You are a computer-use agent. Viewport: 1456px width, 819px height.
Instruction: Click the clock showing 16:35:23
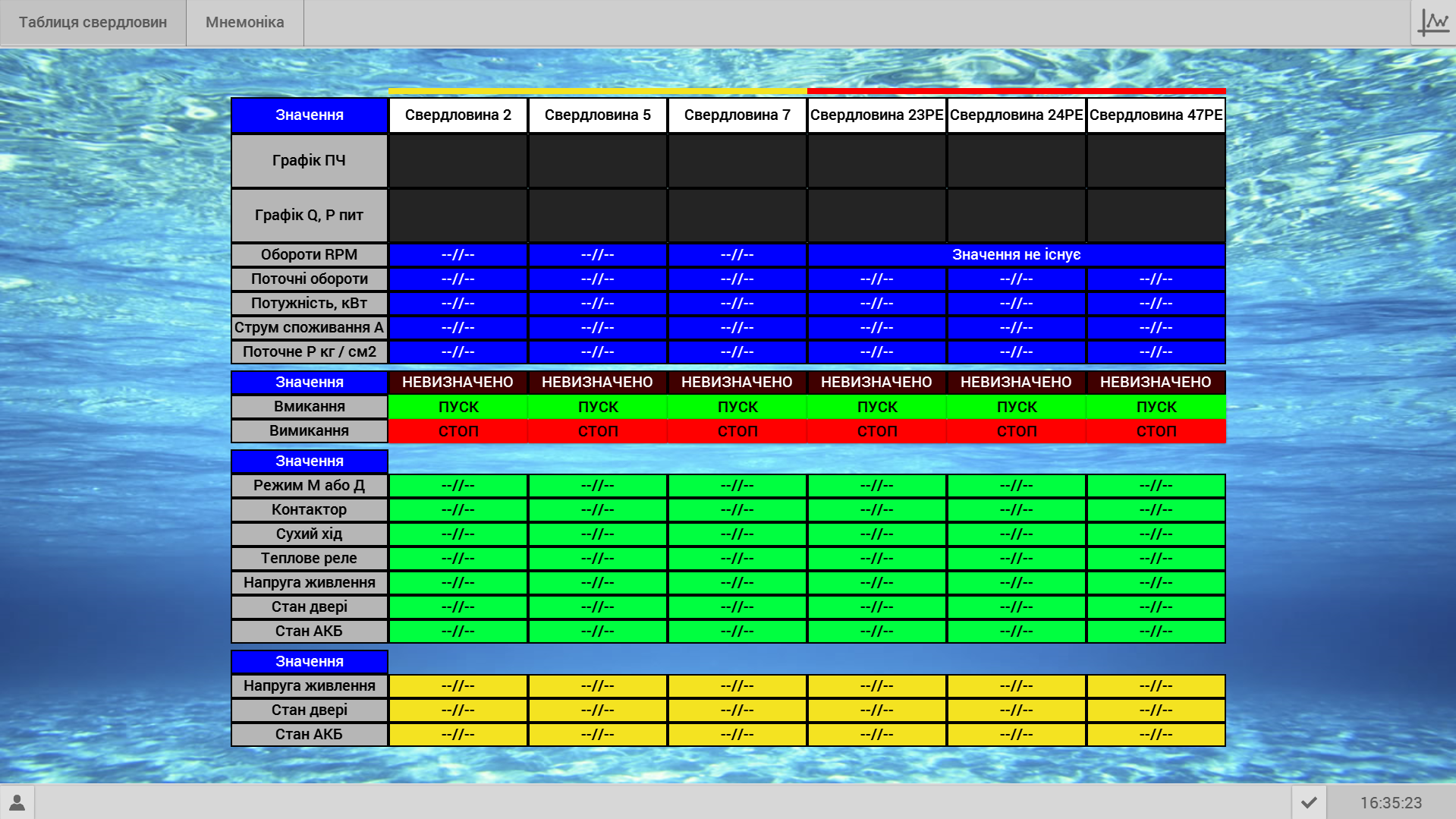click(1391, 802)
